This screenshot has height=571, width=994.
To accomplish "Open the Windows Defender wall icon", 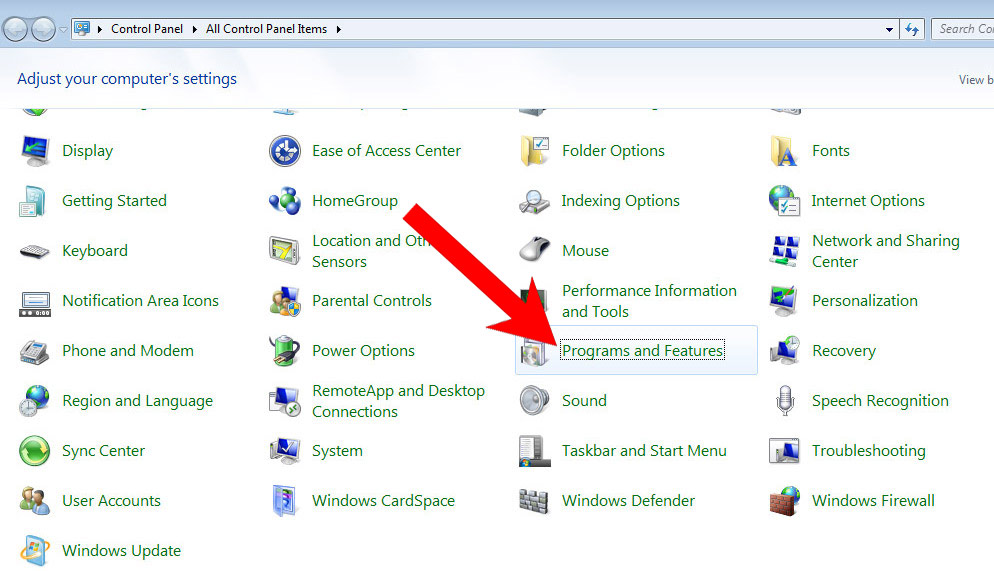I will (x=534, y=501).
